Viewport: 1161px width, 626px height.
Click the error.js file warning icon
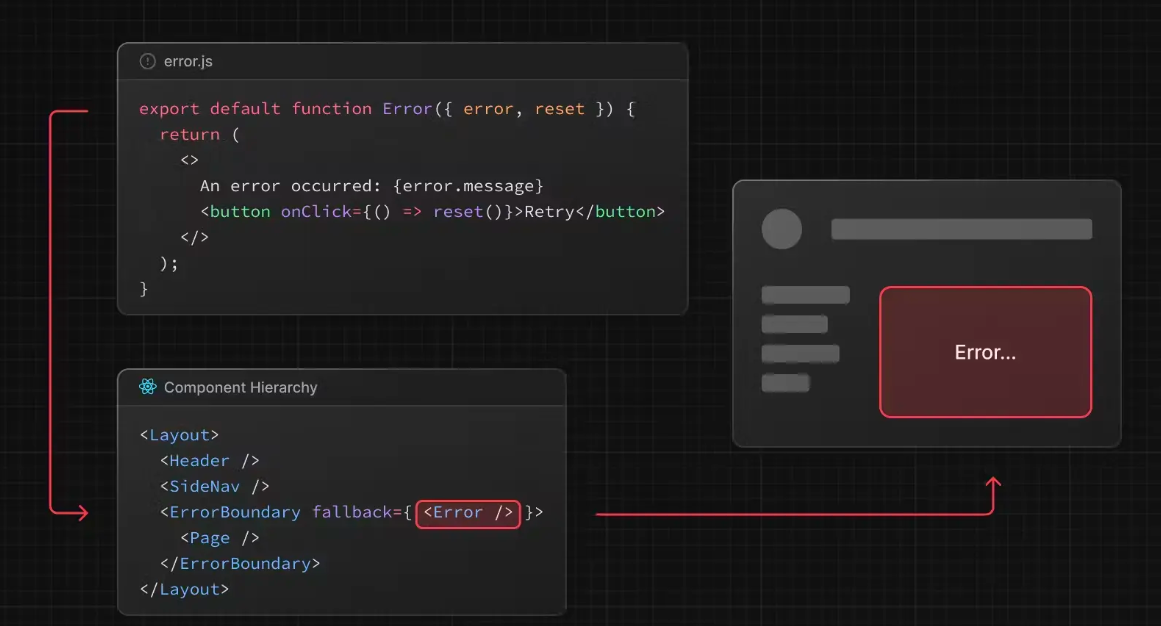pyautogui.click(x=147, y=61)
